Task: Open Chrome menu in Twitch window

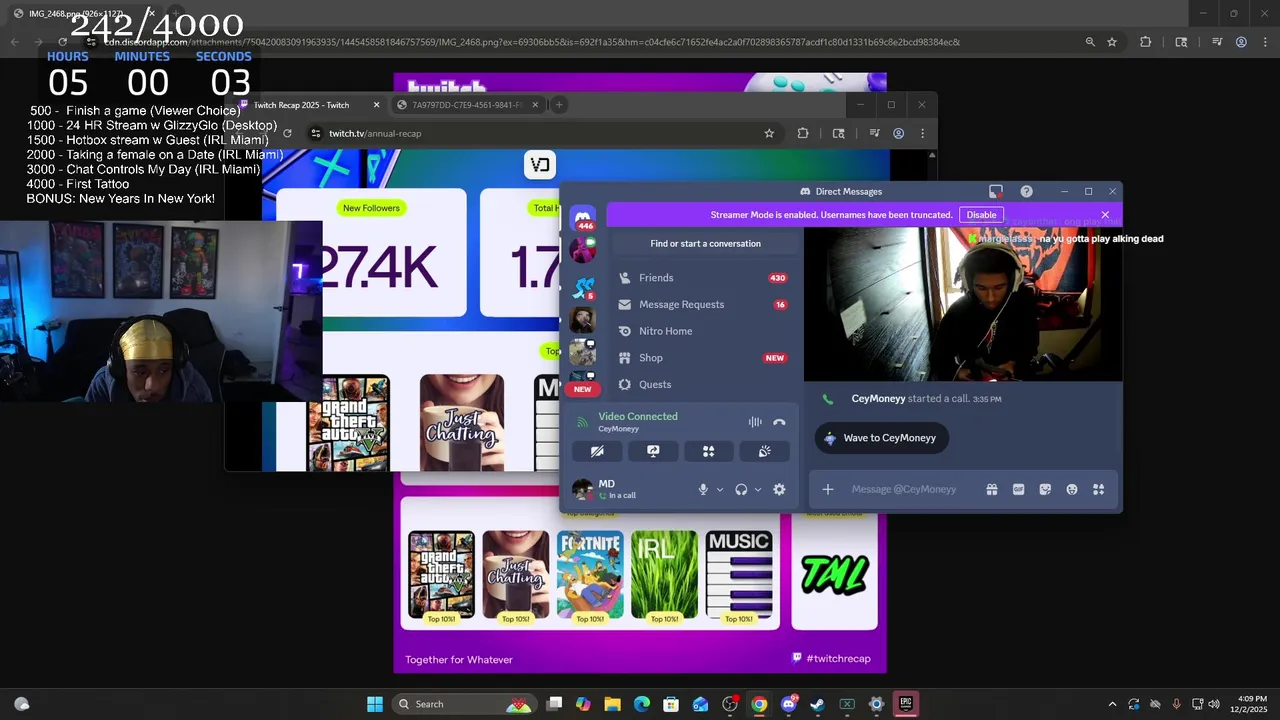Action: pos(922,133)
